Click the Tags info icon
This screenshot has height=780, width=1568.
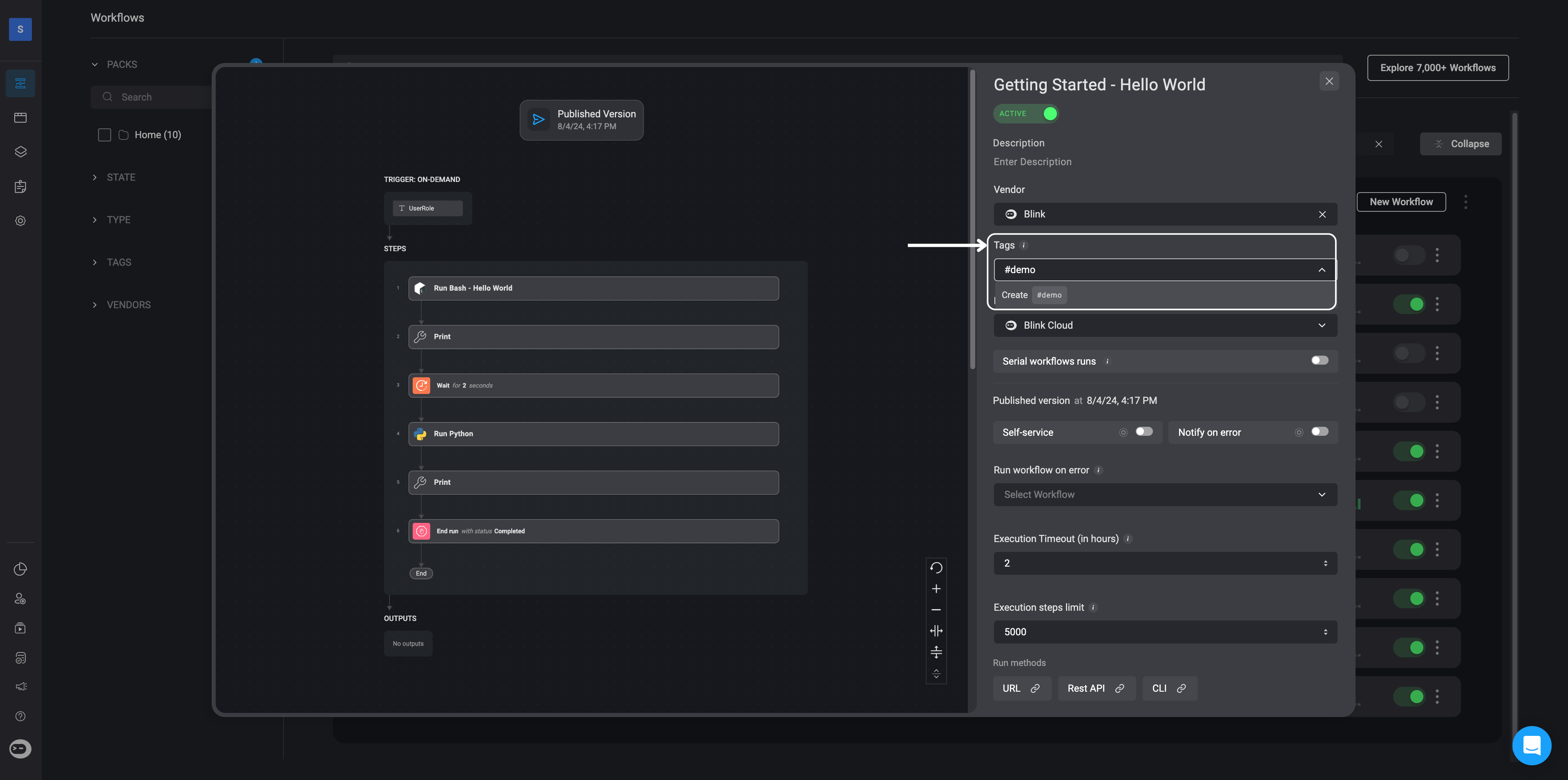pyautogui.click(x=1024, y=245)
